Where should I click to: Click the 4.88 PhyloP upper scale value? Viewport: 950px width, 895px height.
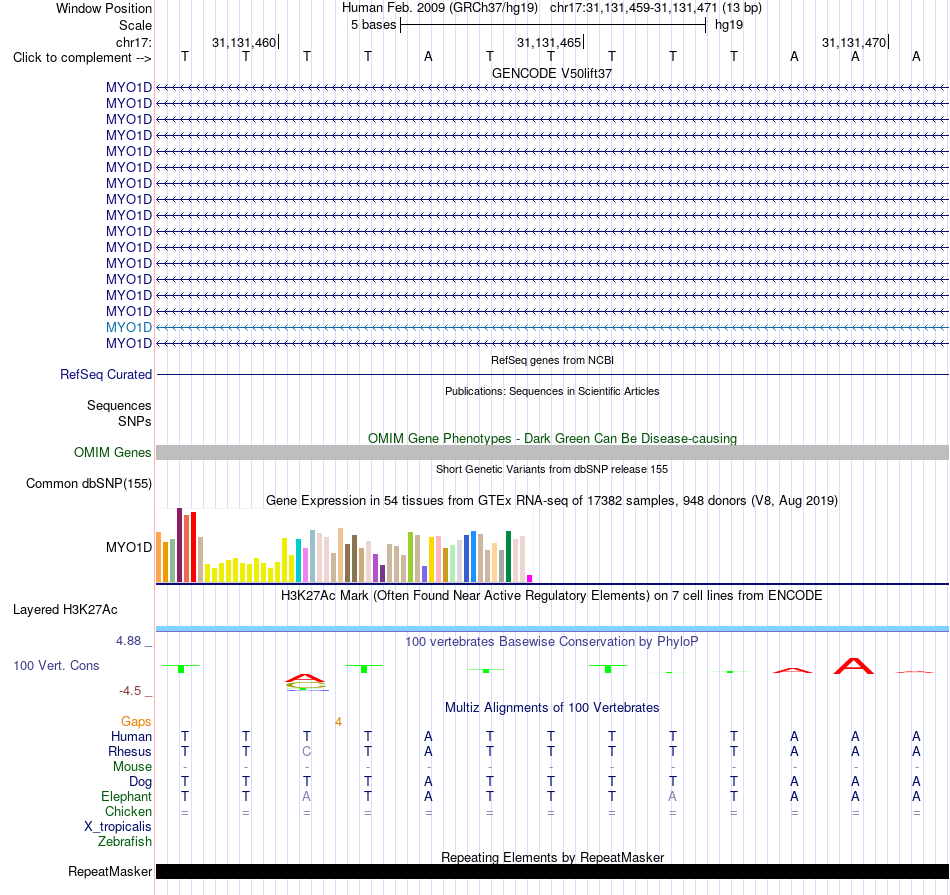[128, 641]
